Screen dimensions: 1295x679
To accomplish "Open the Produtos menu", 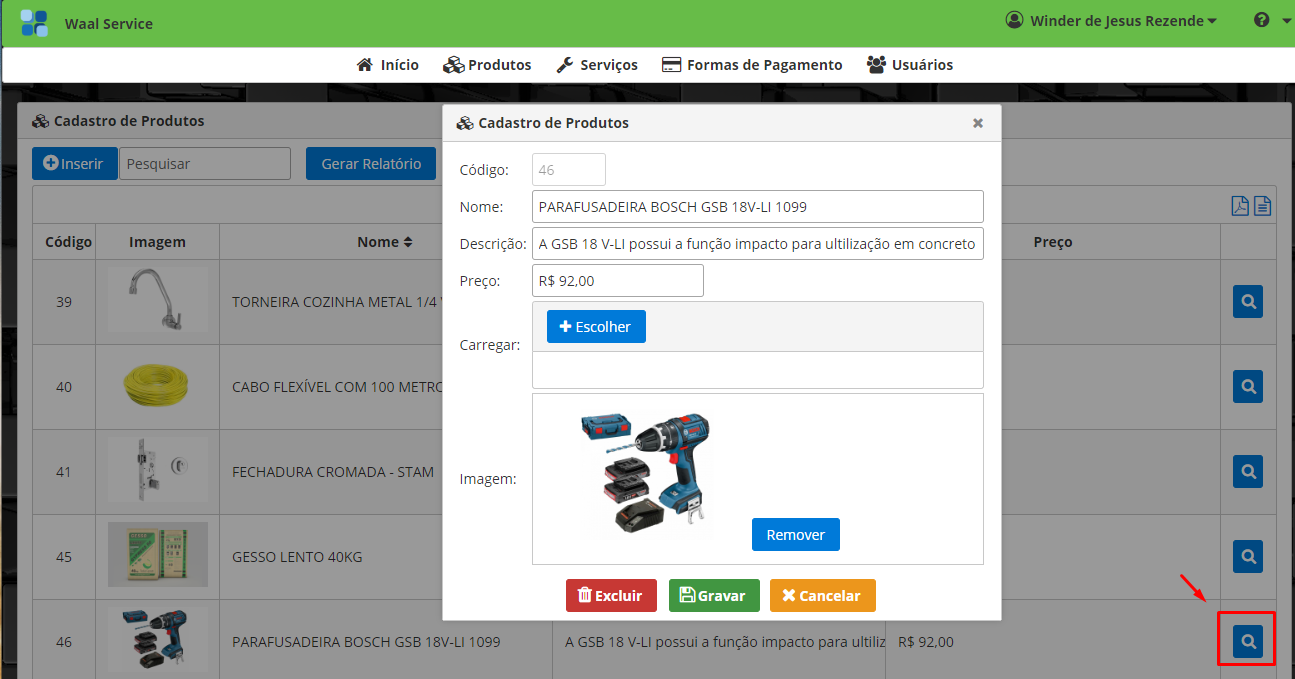I will (488, 65).
